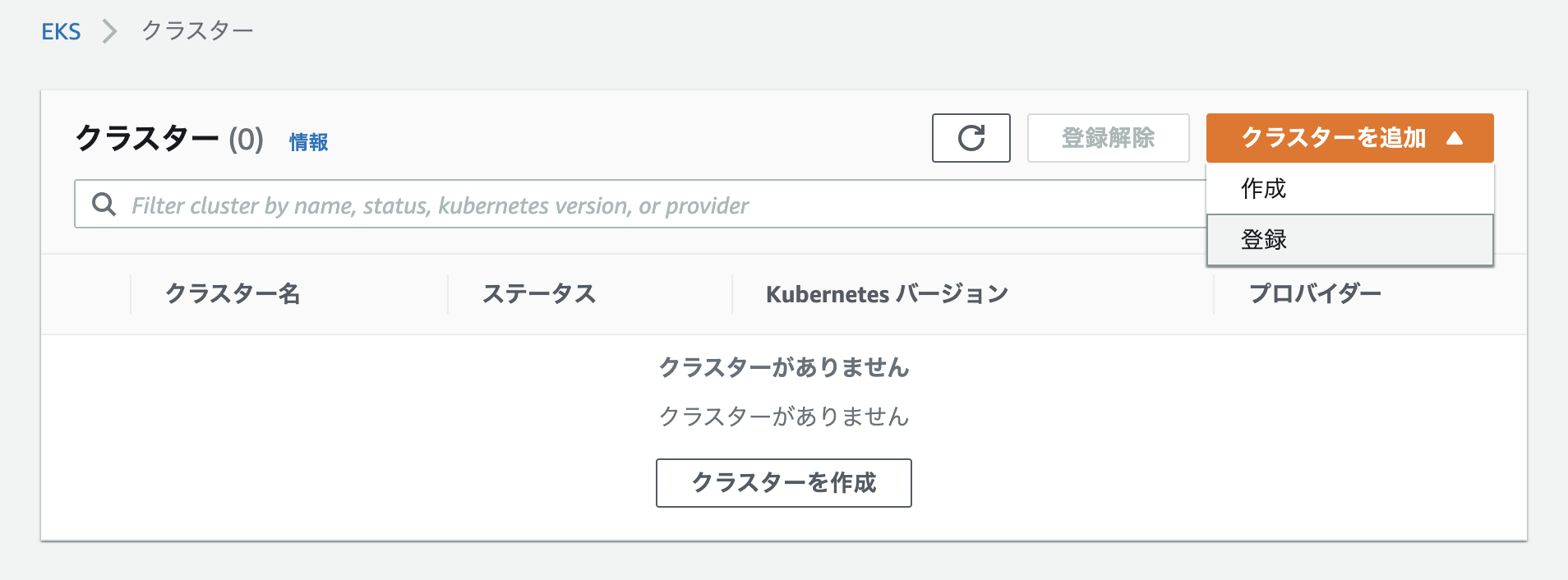Click the 登録解除 deregister button
Viewport: 1568px width, 580px height.
(x=1108, y=138)
